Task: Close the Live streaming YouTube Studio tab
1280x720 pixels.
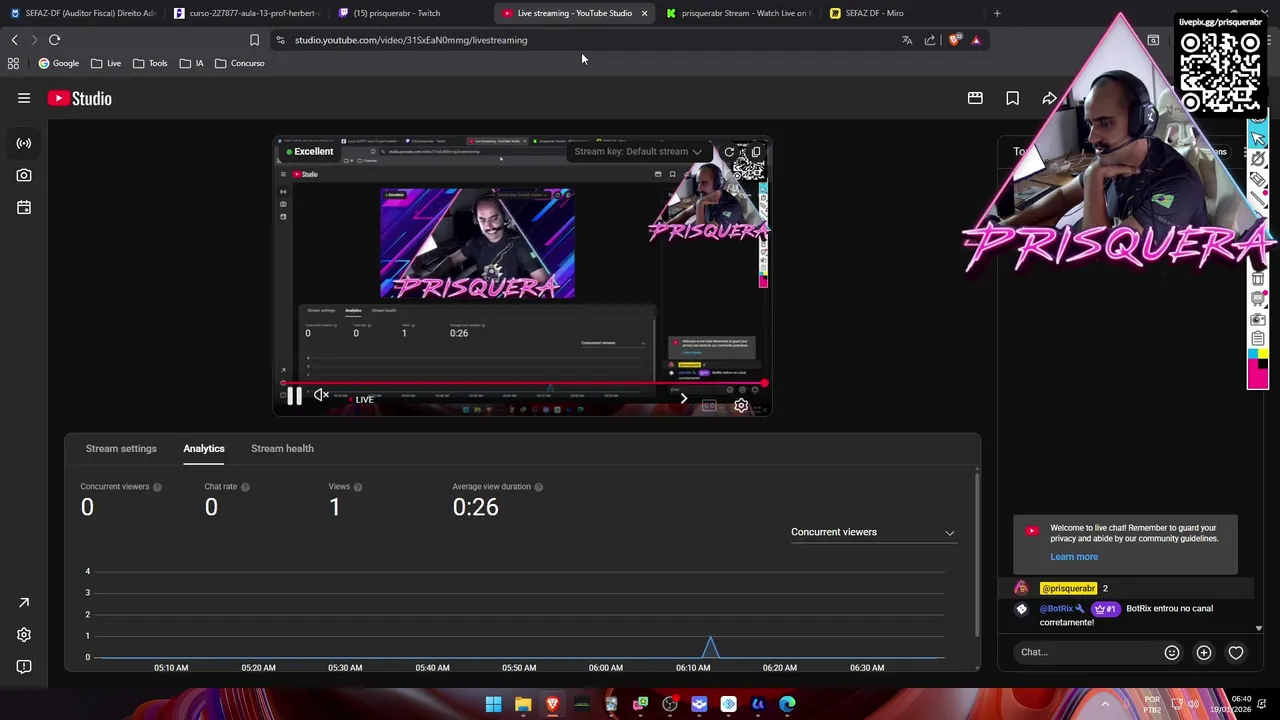Action: point(644,13)
